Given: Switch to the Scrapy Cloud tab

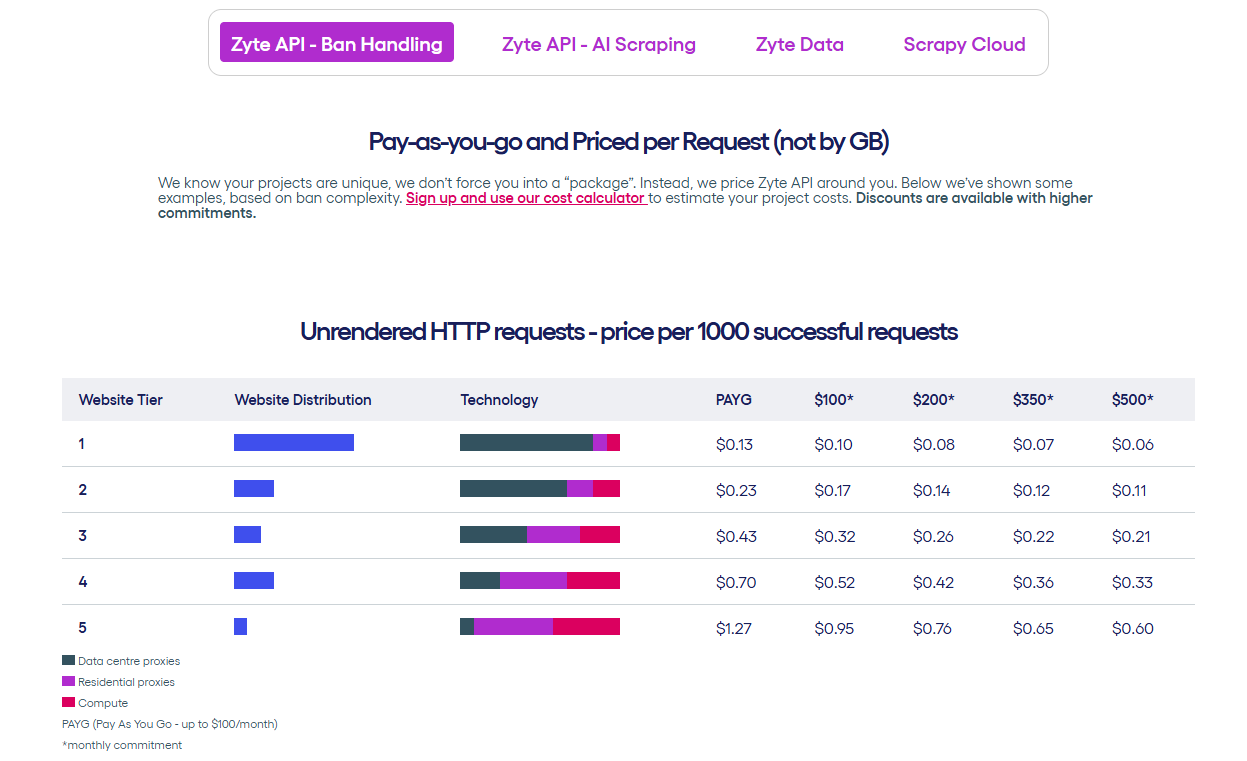Looking at the screenshot, I should point(964,44).
